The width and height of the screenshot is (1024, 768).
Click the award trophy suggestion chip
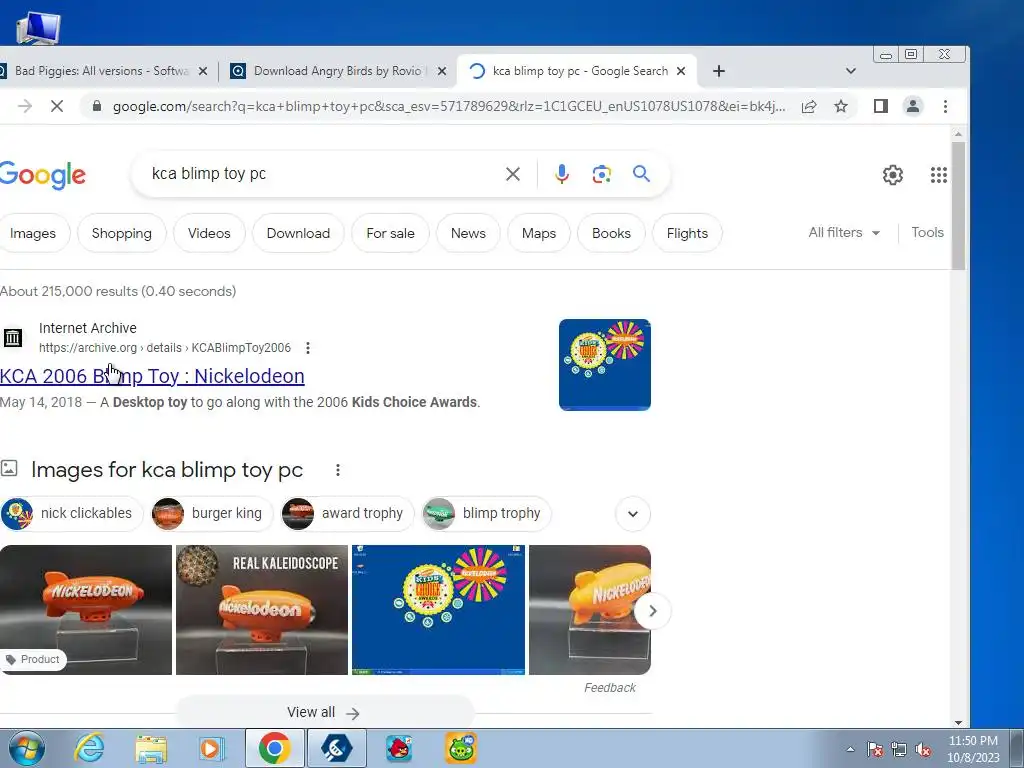pyautogui.click(x=347, y=513)
